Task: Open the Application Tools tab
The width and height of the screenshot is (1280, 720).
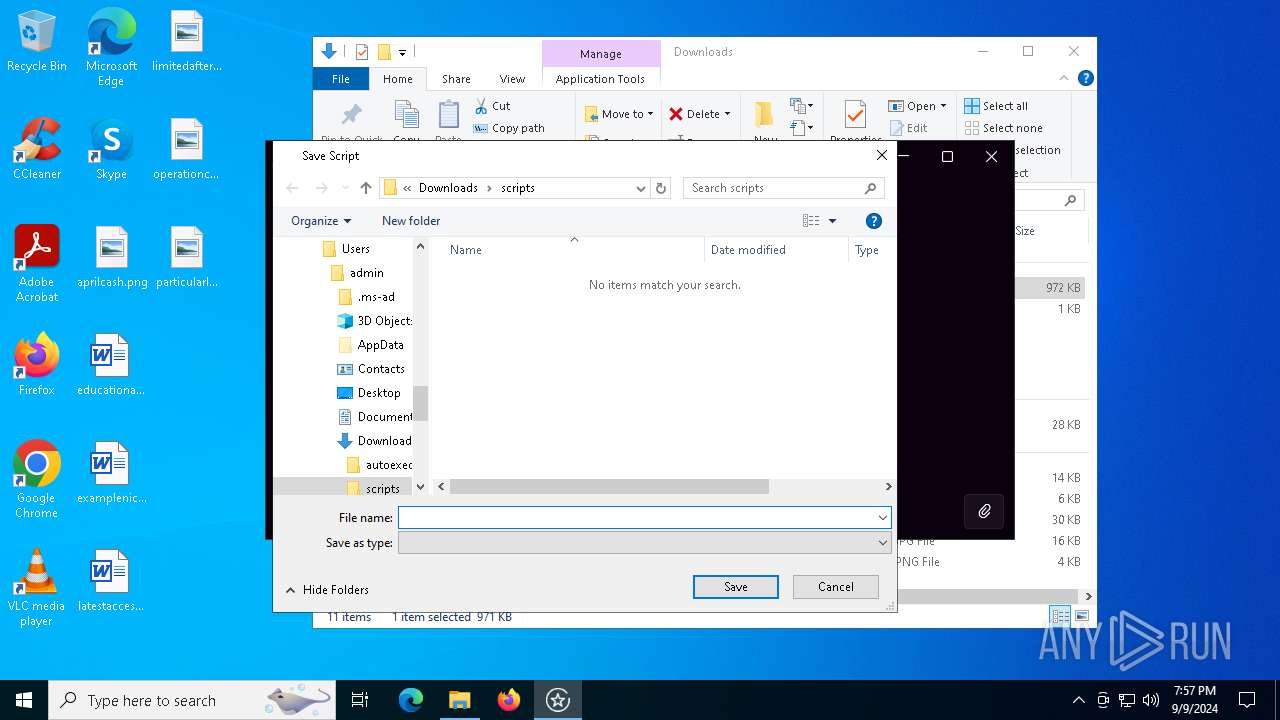Action: tap(600, 79)
